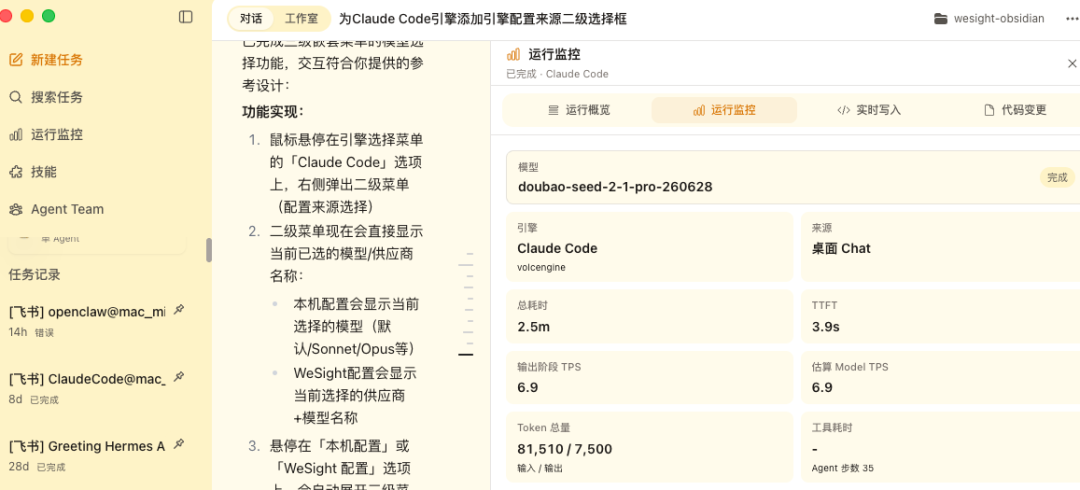Image resolution: width=1080 pixels, height=490 pixels.
Task: Click the 任务记录 section heading
Action: pos(34,274)
